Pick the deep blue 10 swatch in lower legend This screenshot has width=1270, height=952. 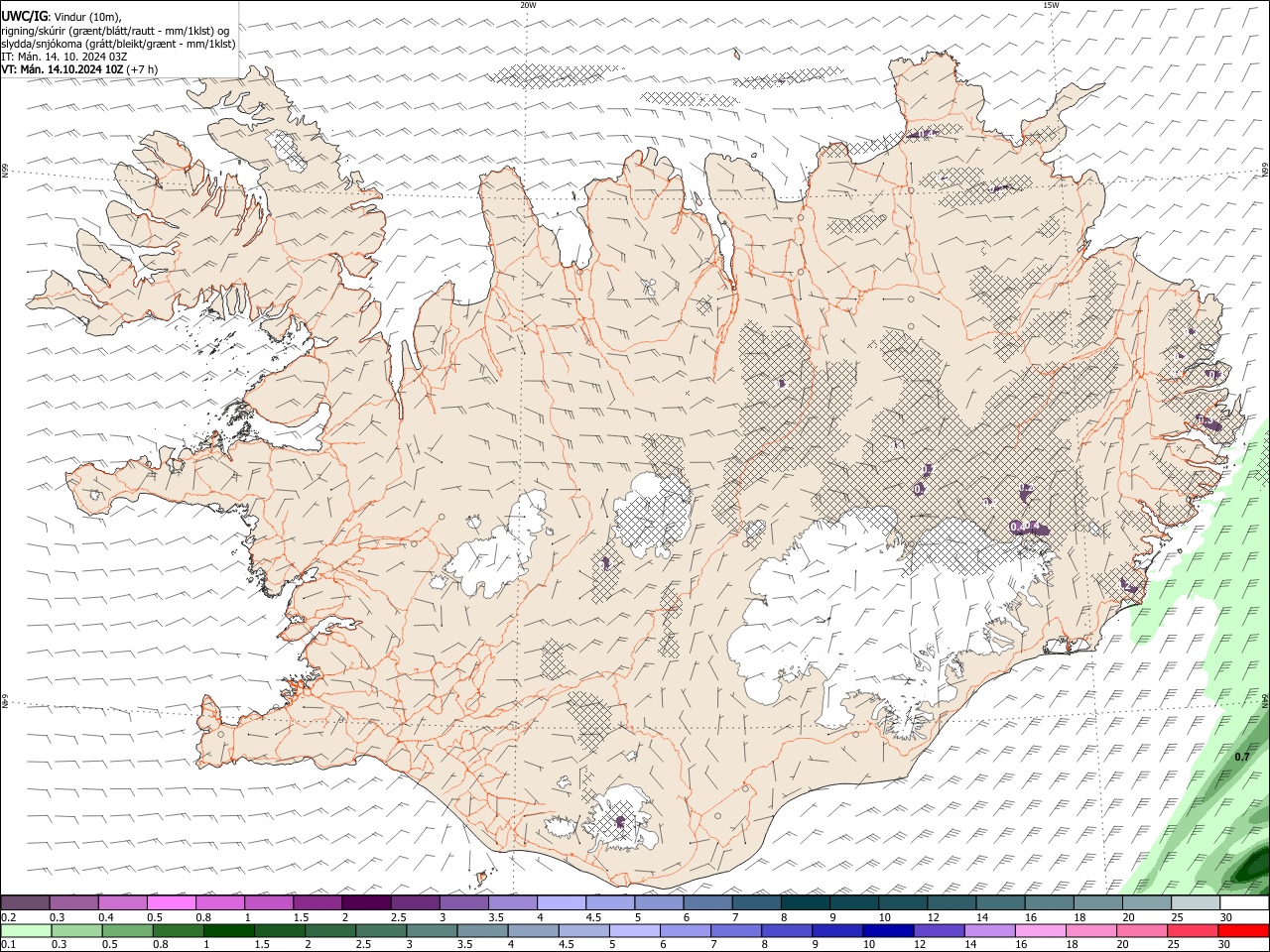(x=887, y=930)
